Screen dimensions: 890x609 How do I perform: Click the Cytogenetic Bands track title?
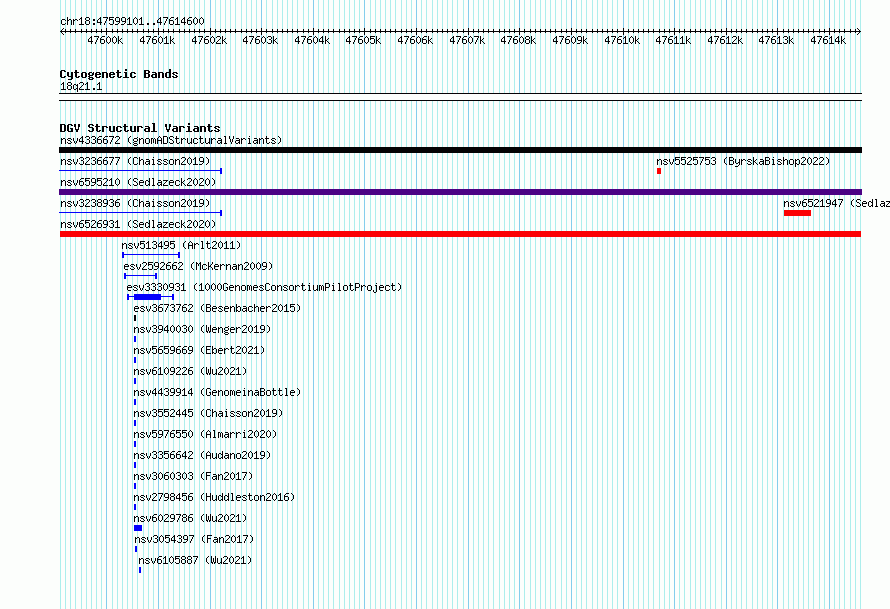[119, 74]
